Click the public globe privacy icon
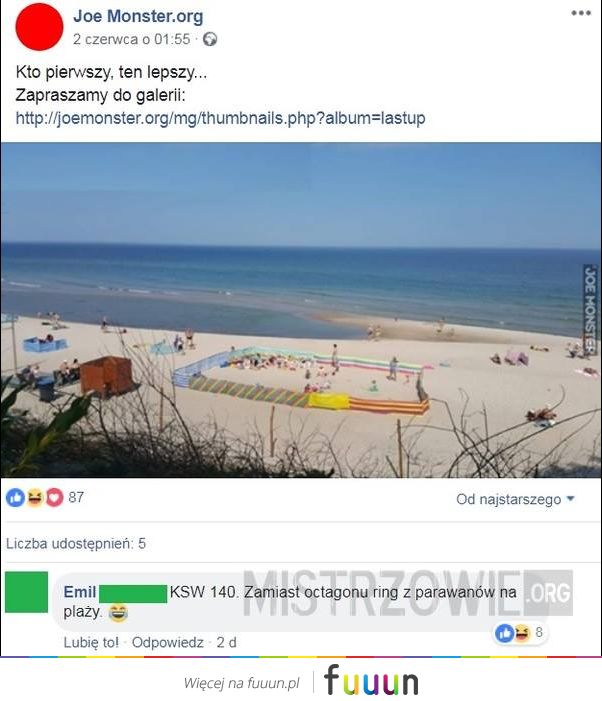Image resolution: width=602 pixels, height=701 pixels. point(210,39)
